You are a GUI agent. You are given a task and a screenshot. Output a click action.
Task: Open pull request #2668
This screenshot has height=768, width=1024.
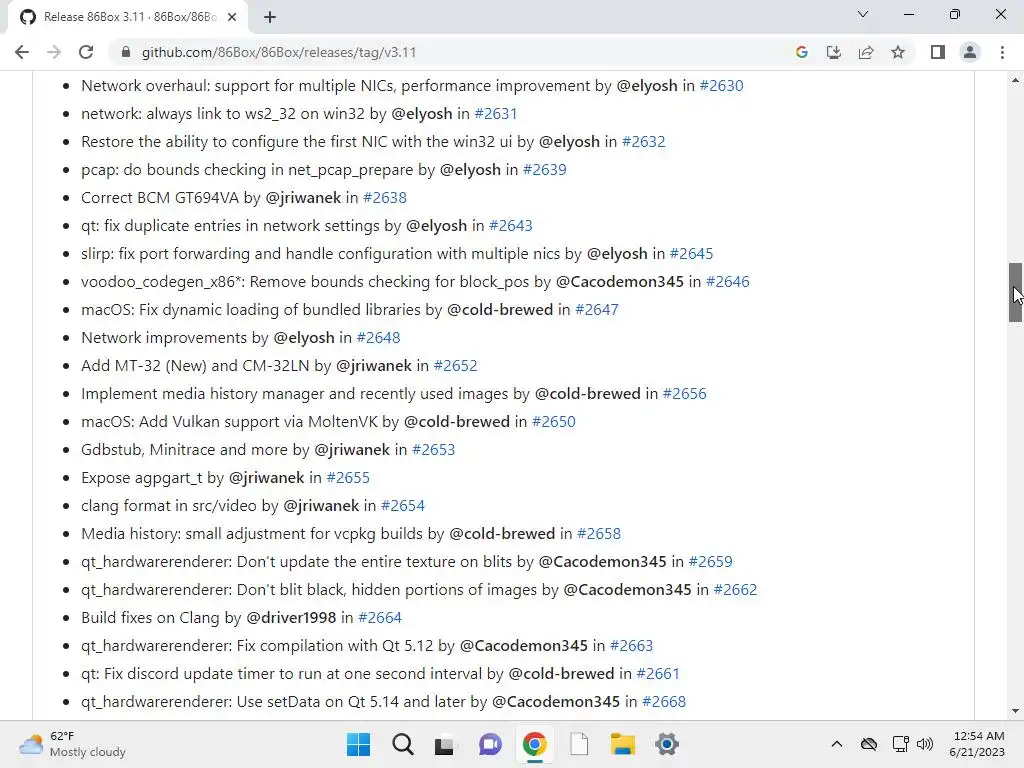point(664,702)
